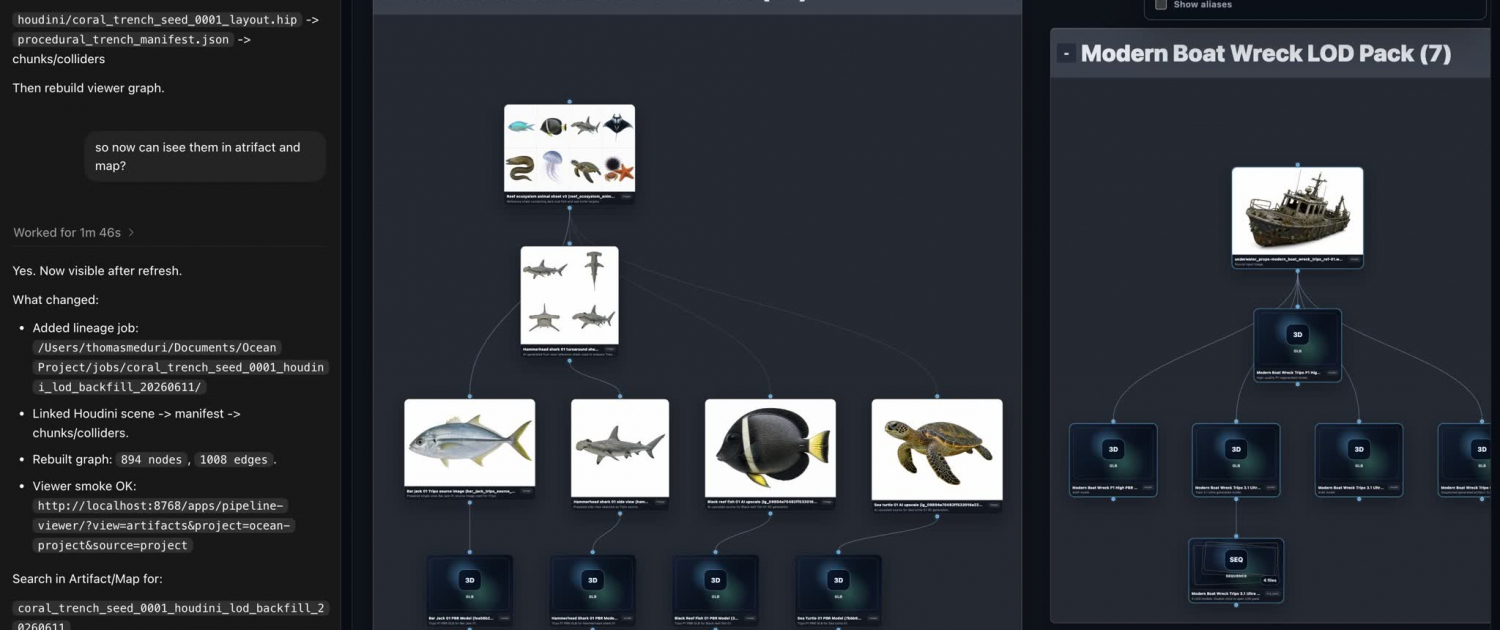Click the '4 files' badge on sequence node
1500x630 pixels.
pos(1269,580)
